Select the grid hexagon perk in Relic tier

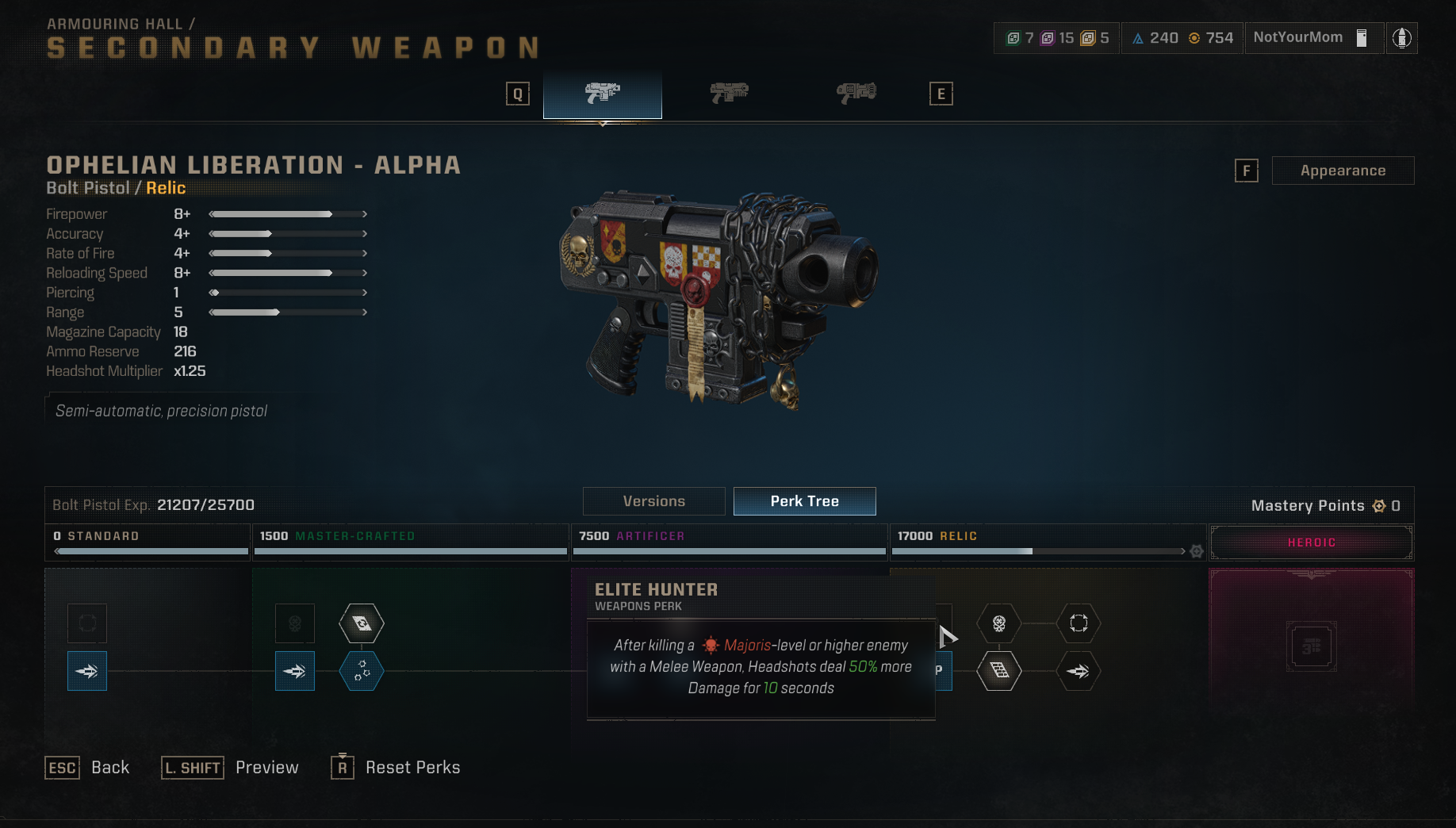999,671
